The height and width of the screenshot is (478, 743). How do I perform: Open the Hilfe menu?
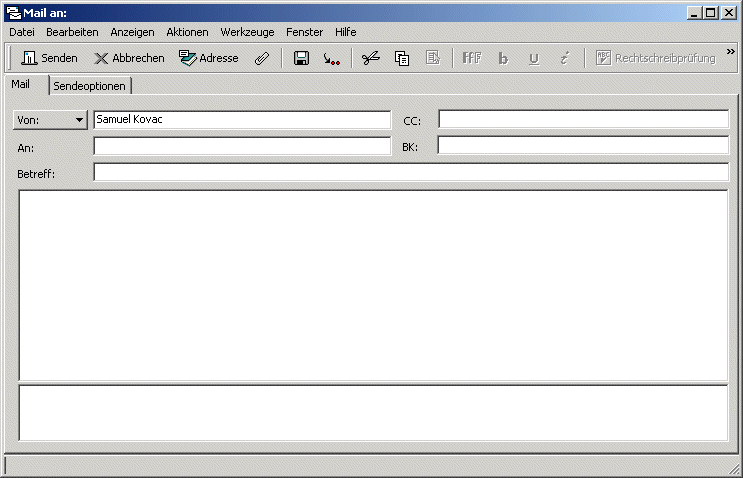coord(345,32)
